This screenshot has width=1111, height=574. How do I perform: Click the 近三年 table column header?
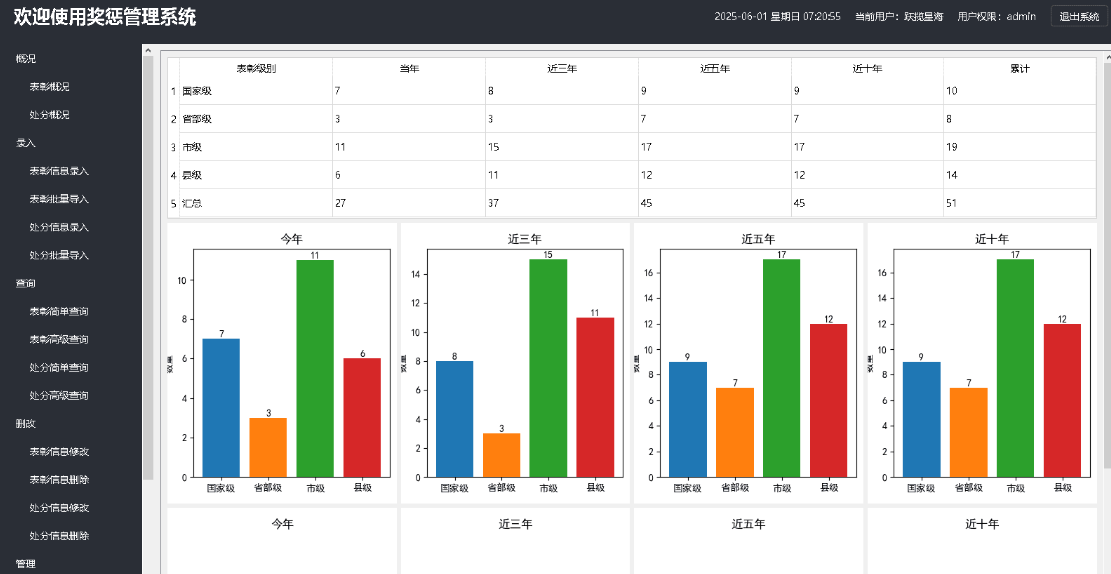[x=561, y=69]
